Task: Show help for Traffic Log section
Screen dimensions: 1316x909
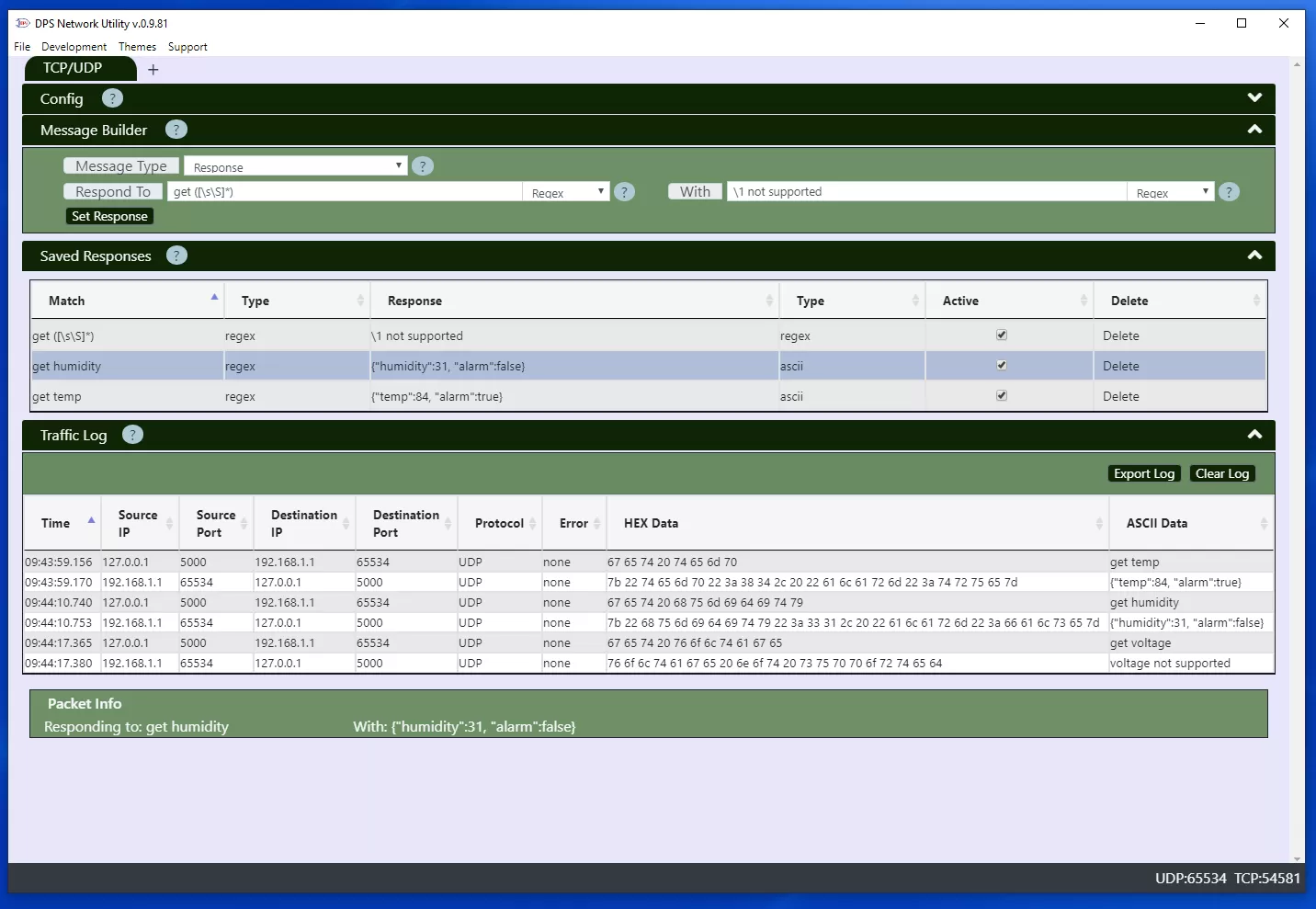Action: 132,435
